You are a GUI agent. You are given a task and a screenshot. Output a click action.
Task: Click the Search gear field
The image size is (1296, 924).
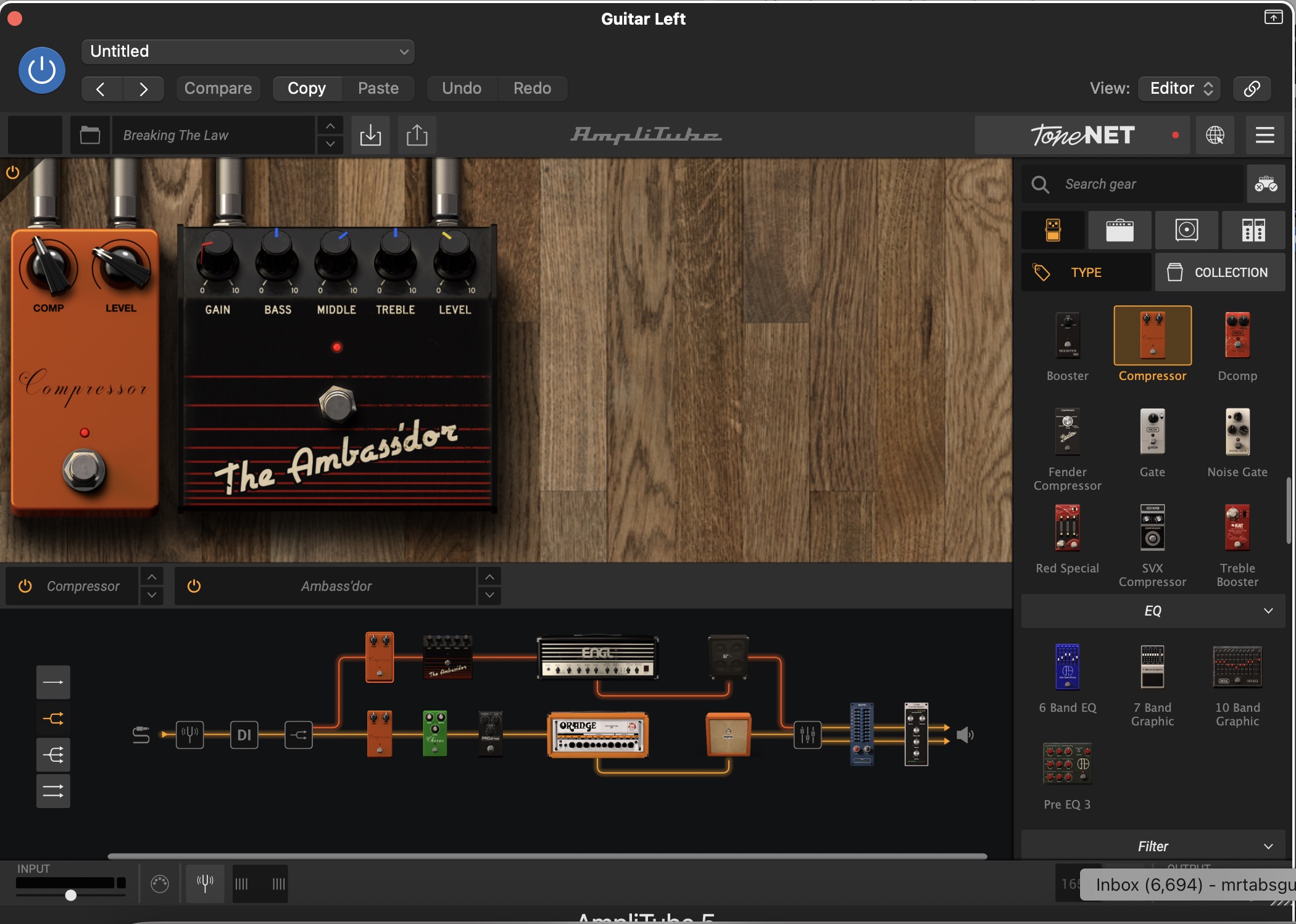[1132, 184]
